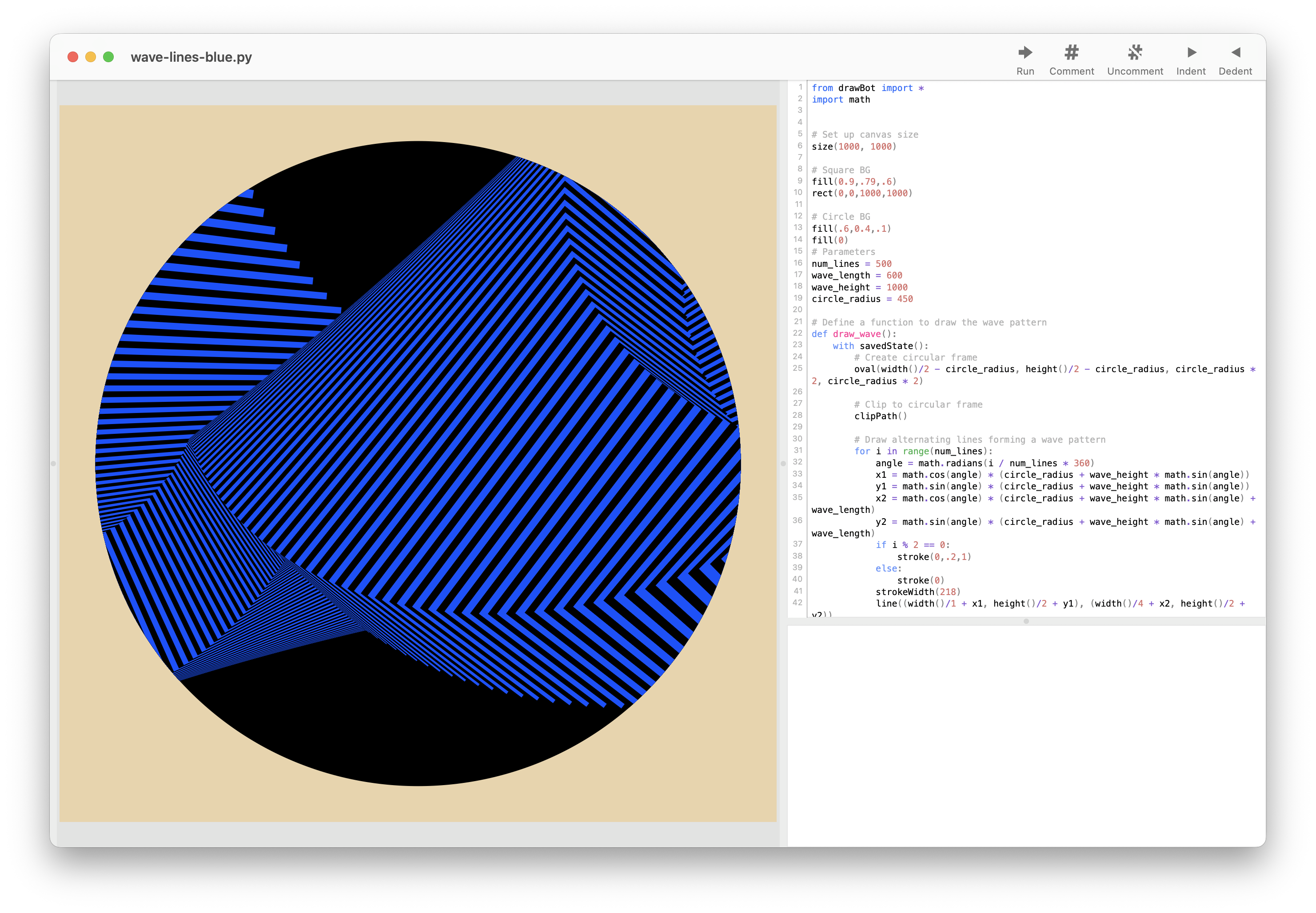This screenshot has width=1316, height=913.
Task: Click the clipPath() call on line 28
Action: tap(879, 416)
